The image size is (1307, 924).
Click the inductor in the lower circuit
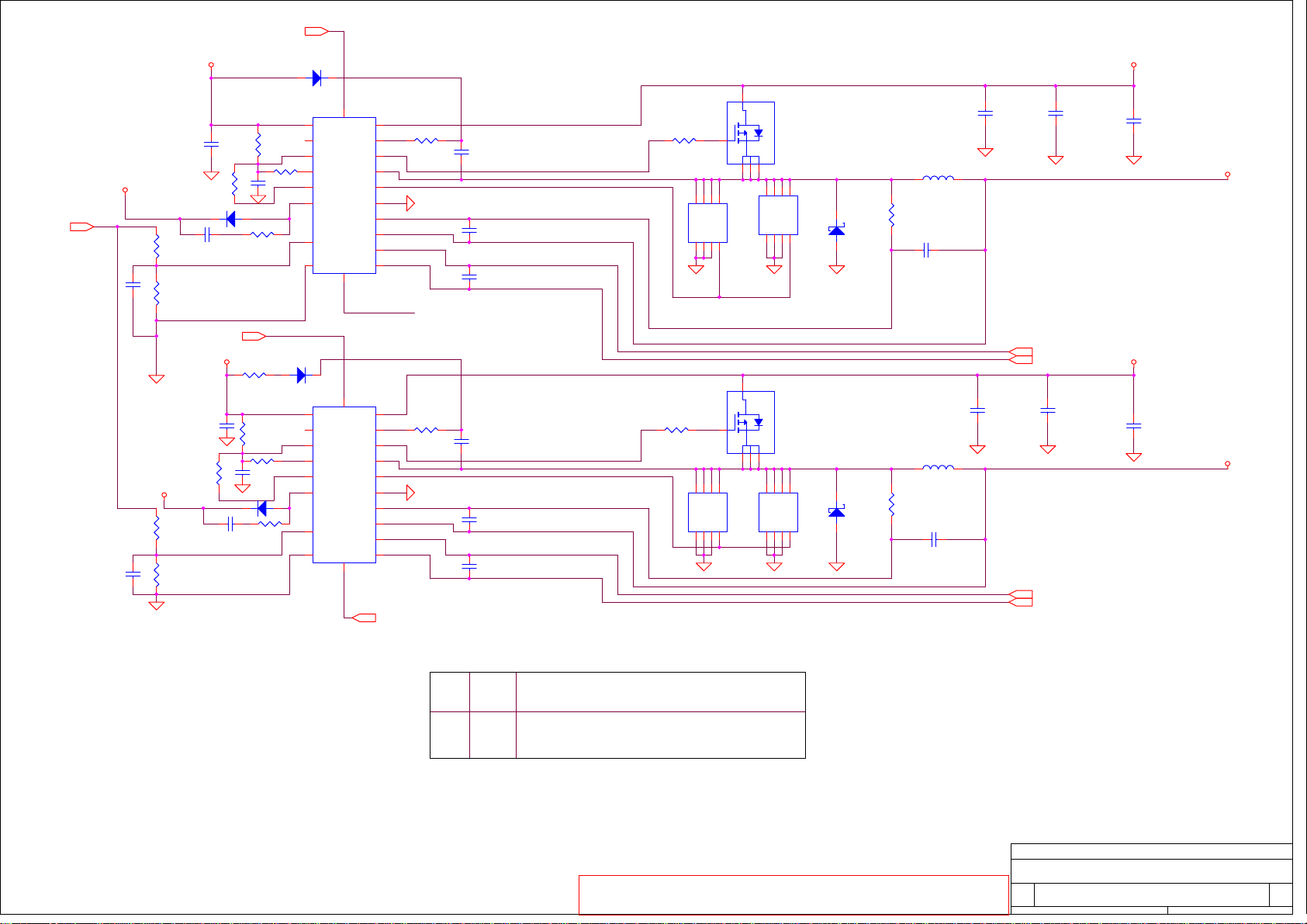click(938, 468)
